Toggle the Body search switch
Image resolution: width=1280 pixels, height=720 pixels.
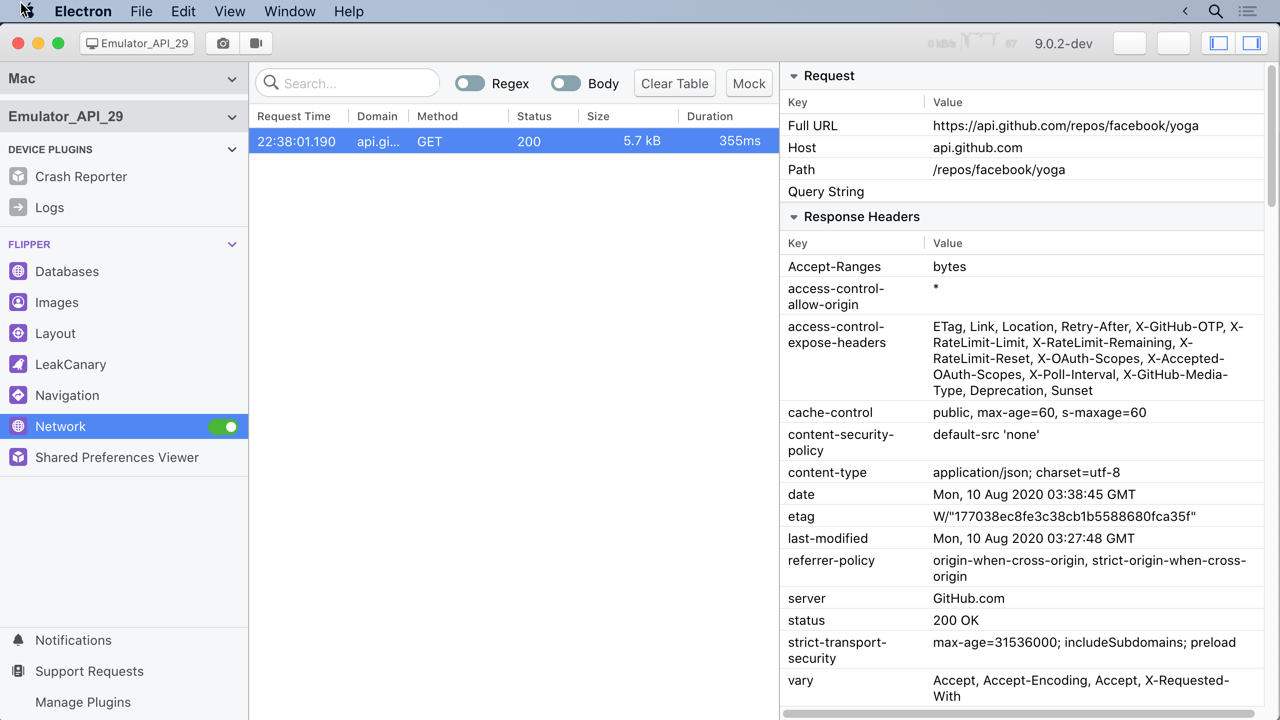coord(566,83)
